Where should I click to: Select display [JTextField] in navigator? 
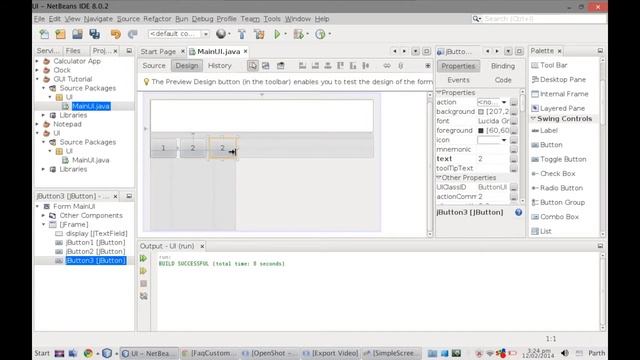[96, 233]
